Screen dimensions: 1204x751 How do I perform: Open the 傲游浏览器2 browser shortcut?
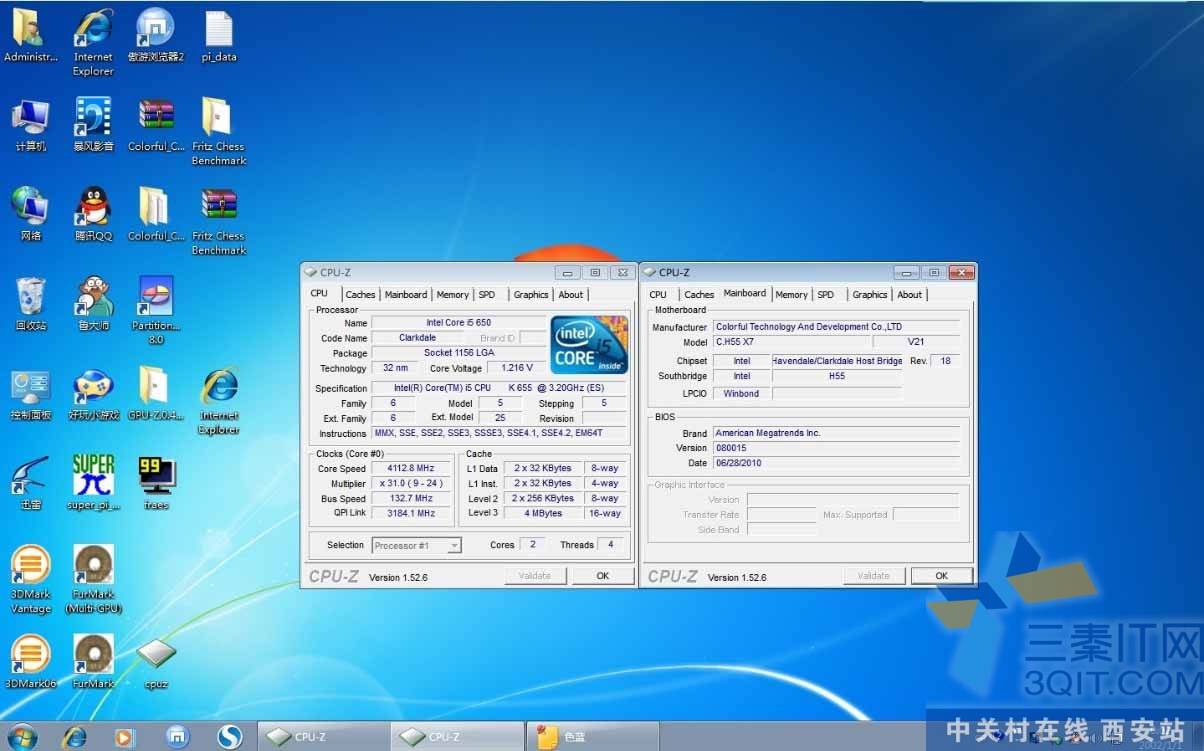click(x=155, y=36)
